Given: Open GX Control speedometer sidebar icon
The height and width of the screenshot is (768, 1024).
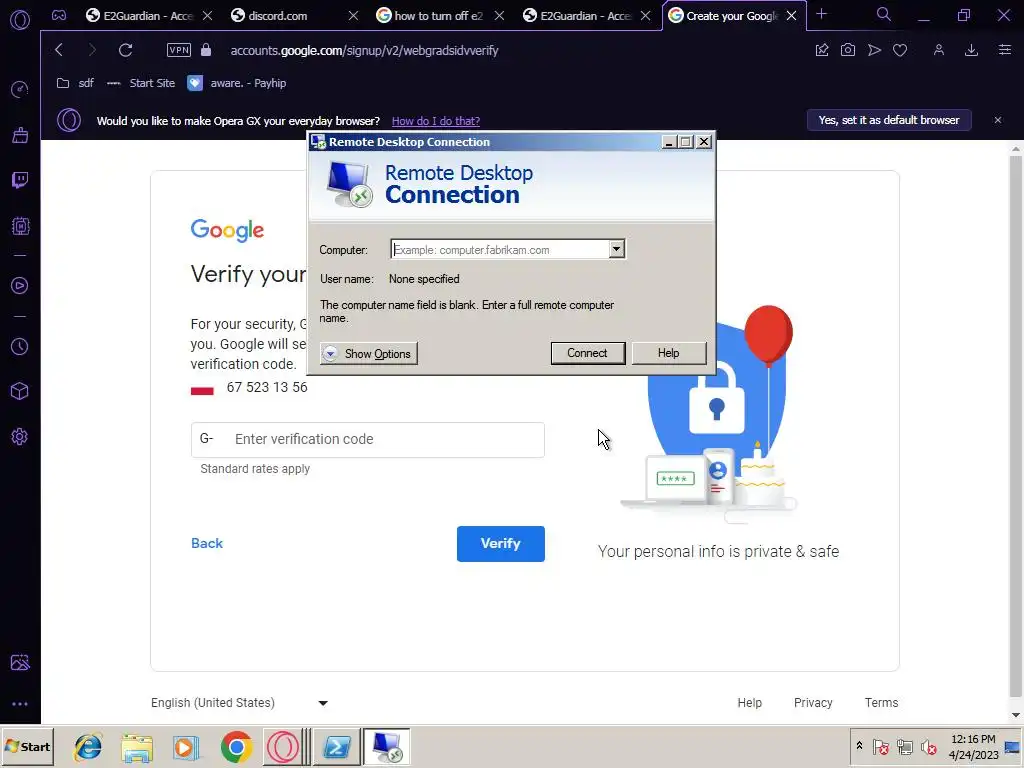Looking at the screenshot, I should (20, 89).
